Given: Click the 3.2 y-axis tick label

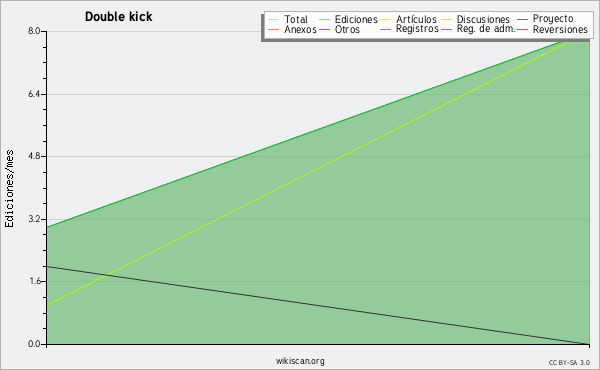Looking at the screenshot, I should 34,219.
